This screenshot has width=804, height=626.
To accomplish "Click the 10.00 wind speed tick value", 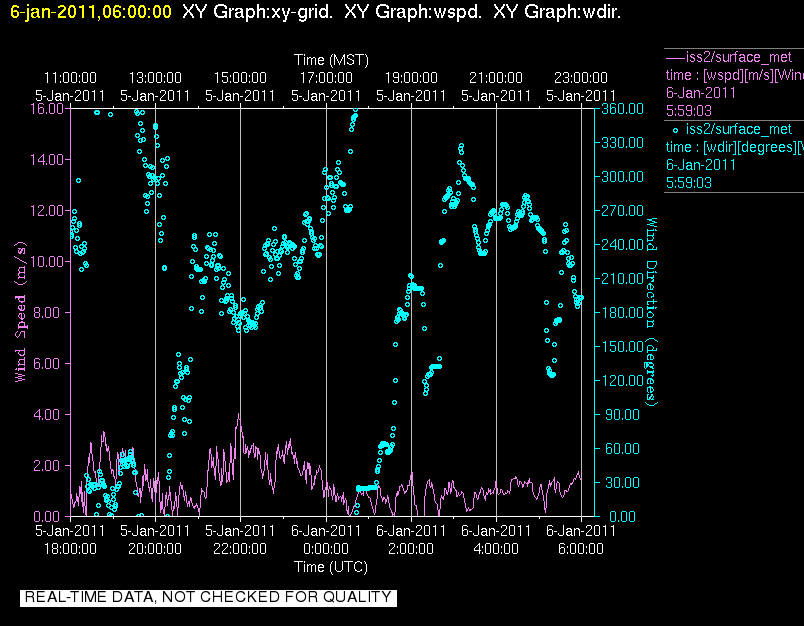I will tap(47, 261).
